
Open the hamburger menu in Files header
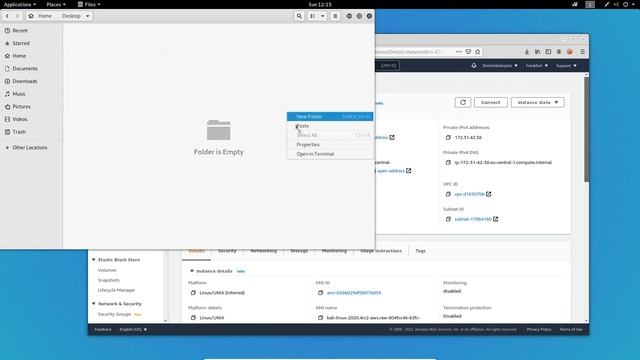[335, 16]
